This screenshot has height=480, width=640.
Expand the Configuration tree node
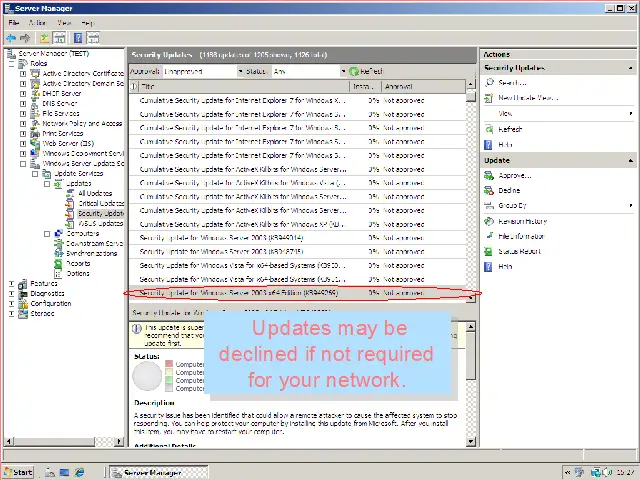[11, 303]
